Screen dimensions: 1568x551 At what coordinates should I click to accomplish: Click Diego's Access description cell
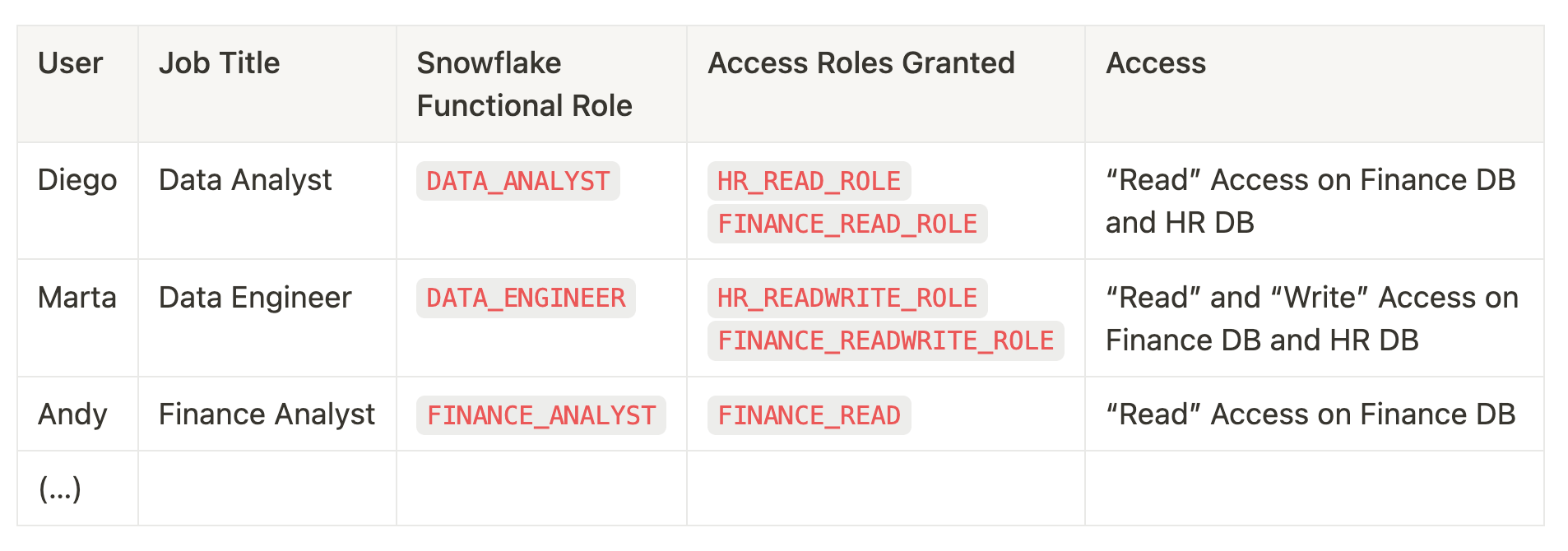(1310, 201)
